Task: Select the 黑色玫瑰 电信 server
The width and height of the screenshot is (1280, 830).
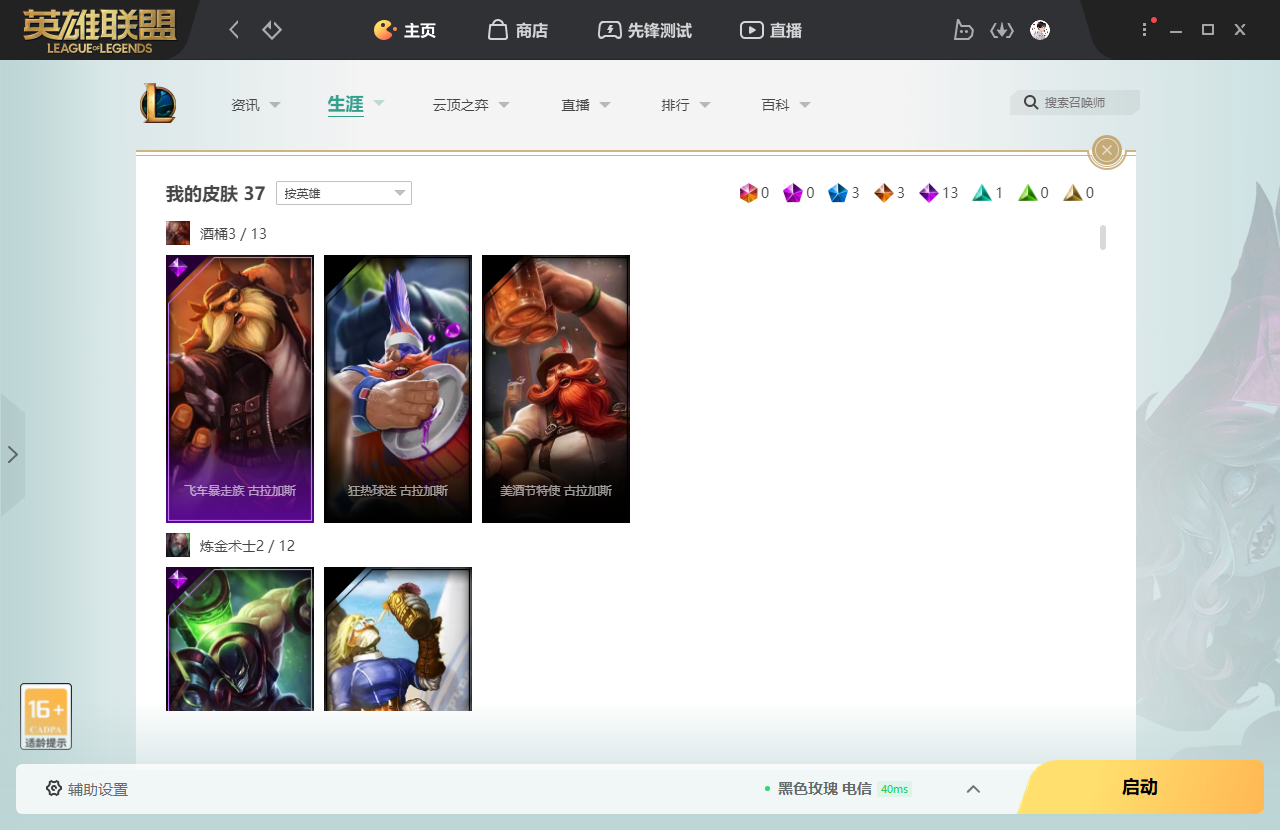Action: point(825,789)
